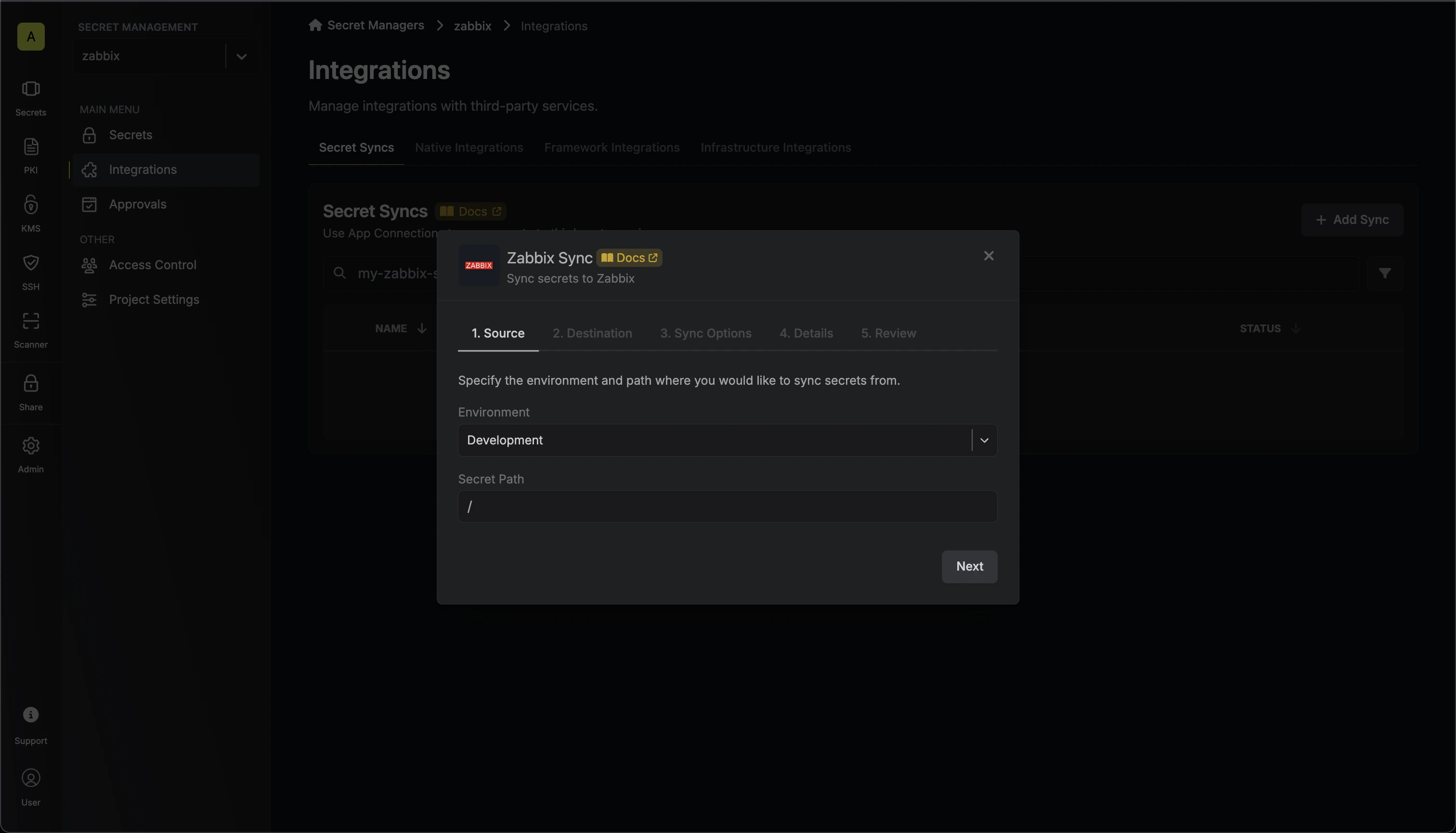Viewport: 1456px width, 833px height.
Task: Click the Add Sync button
Action: (1352, 220)
